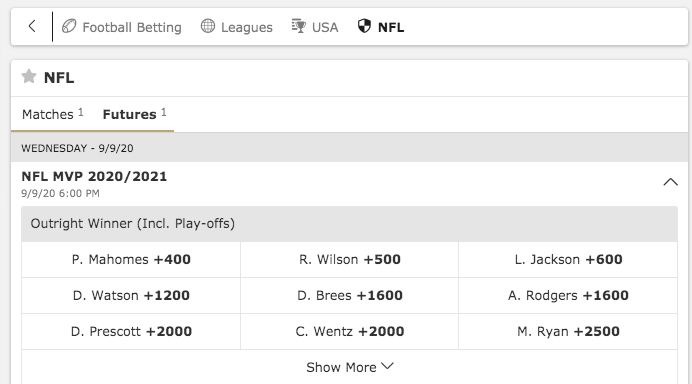692x384 pixels.
Task: Toggle the NFL favorite star
Action: pos(29,77)
